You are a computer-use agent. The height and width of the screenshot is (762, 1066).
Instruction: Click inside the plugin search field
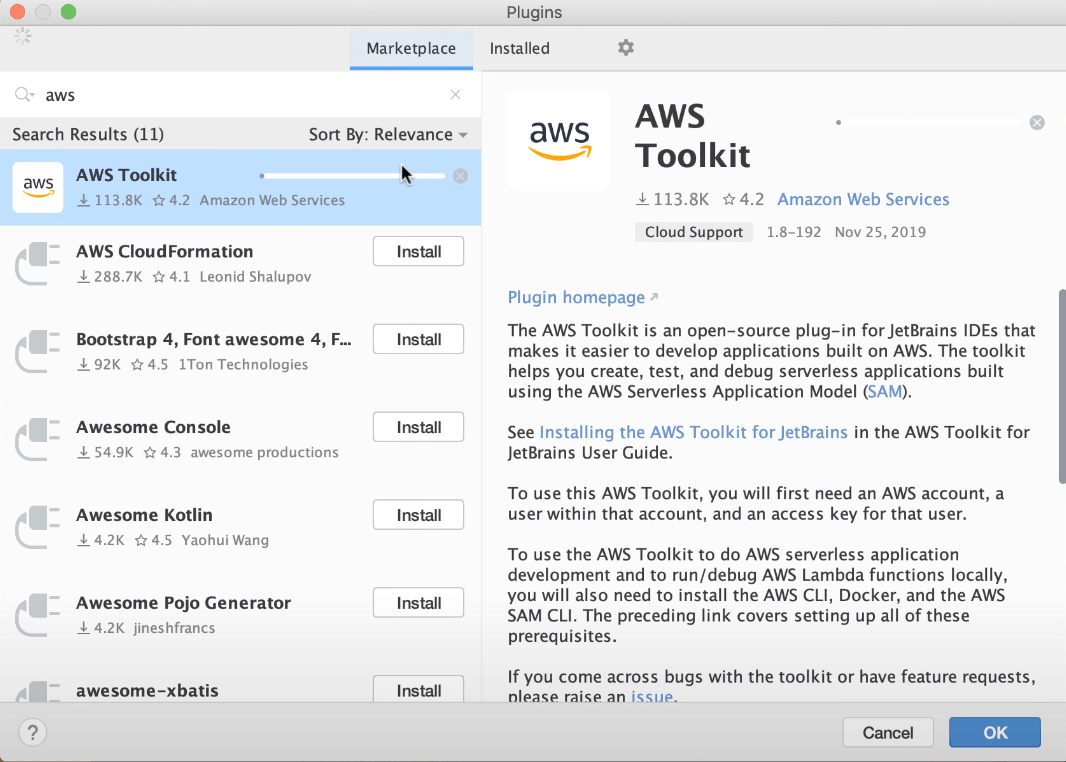(200, 94)
